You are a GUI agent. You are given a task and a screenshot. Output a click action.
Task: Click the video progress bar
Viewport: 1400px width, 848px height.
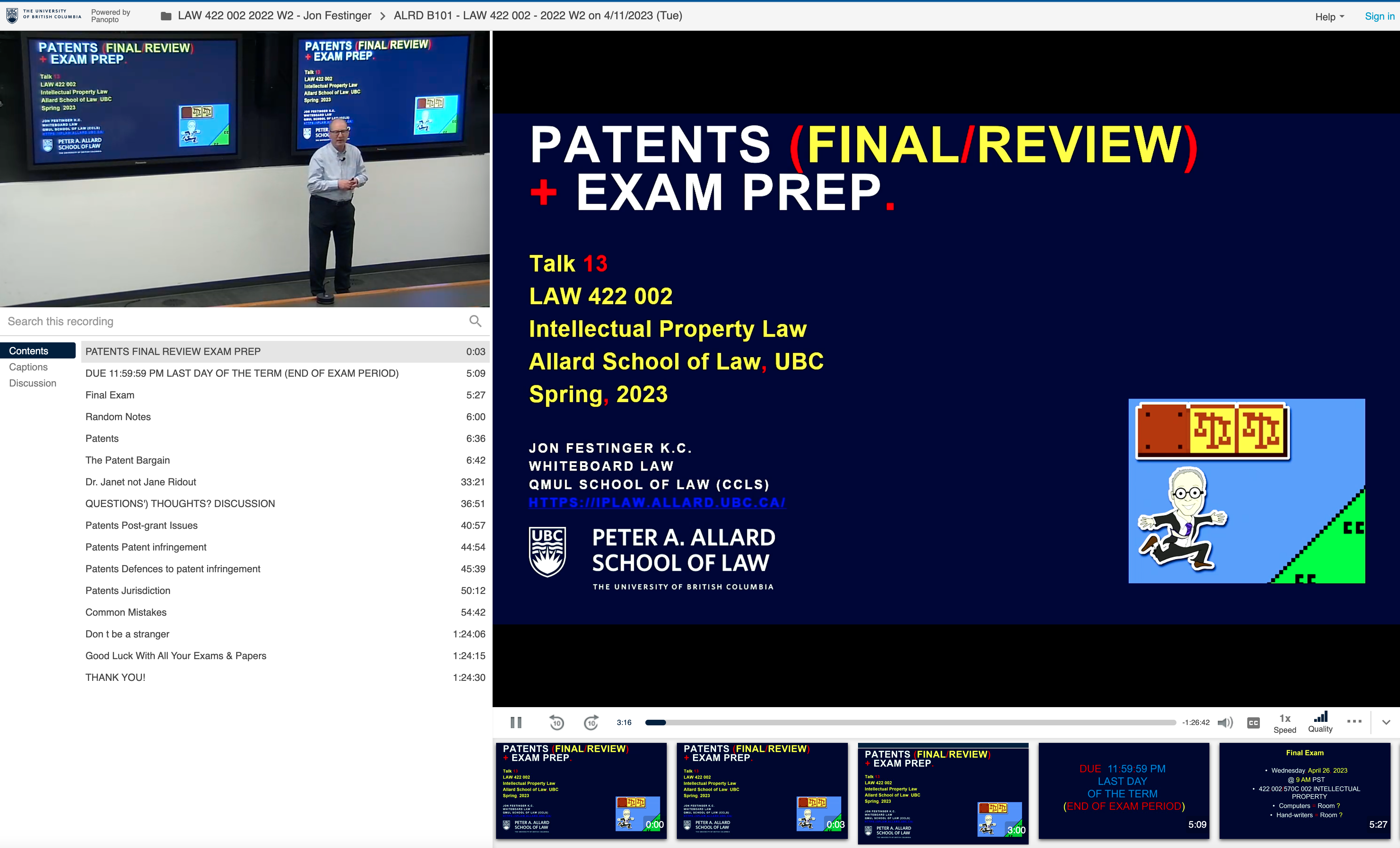pyautogui.click(x=910, y=723)
